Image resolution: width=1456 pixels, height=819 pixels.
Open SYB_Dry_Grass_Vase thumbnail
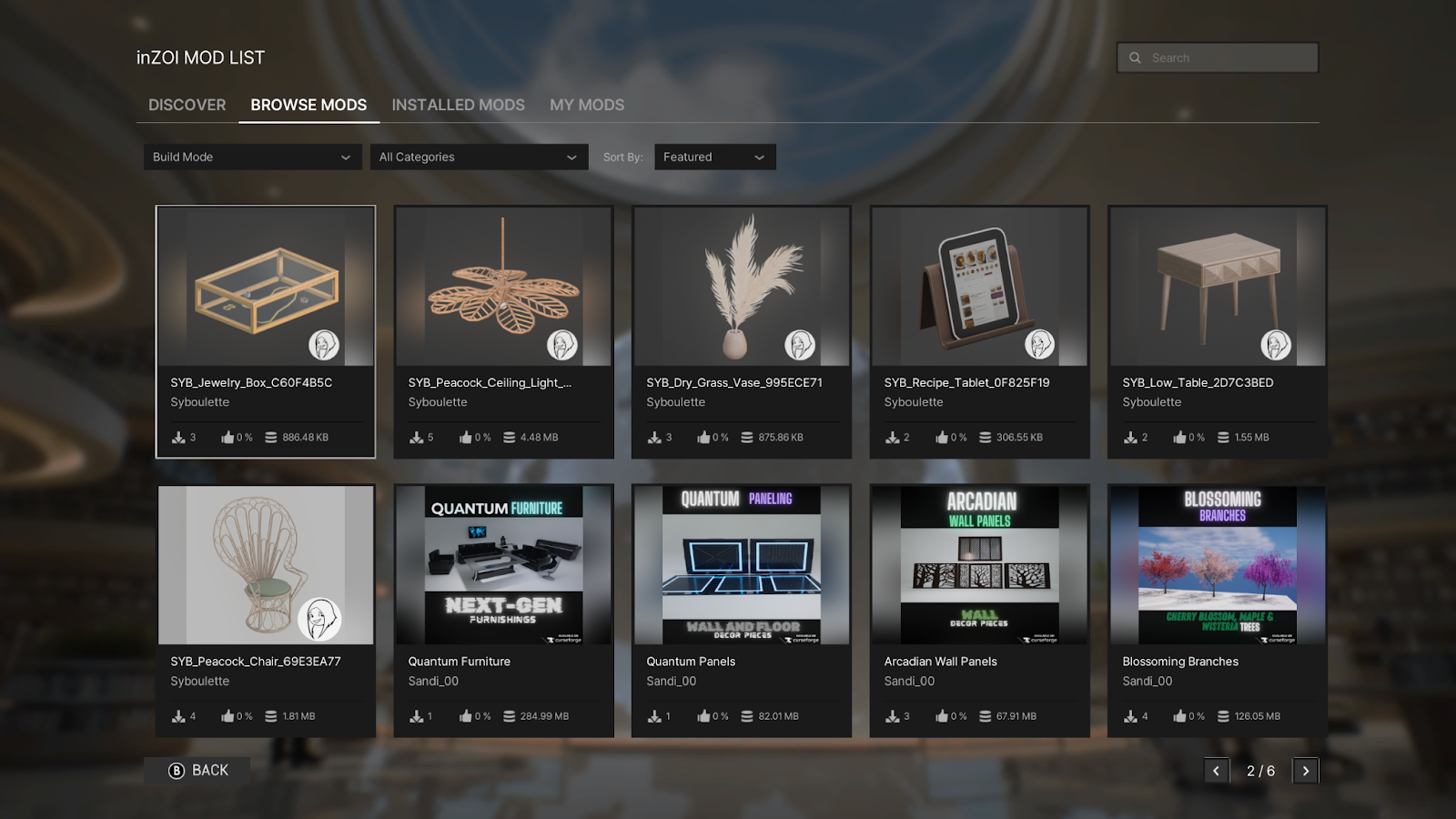point(742,287)
